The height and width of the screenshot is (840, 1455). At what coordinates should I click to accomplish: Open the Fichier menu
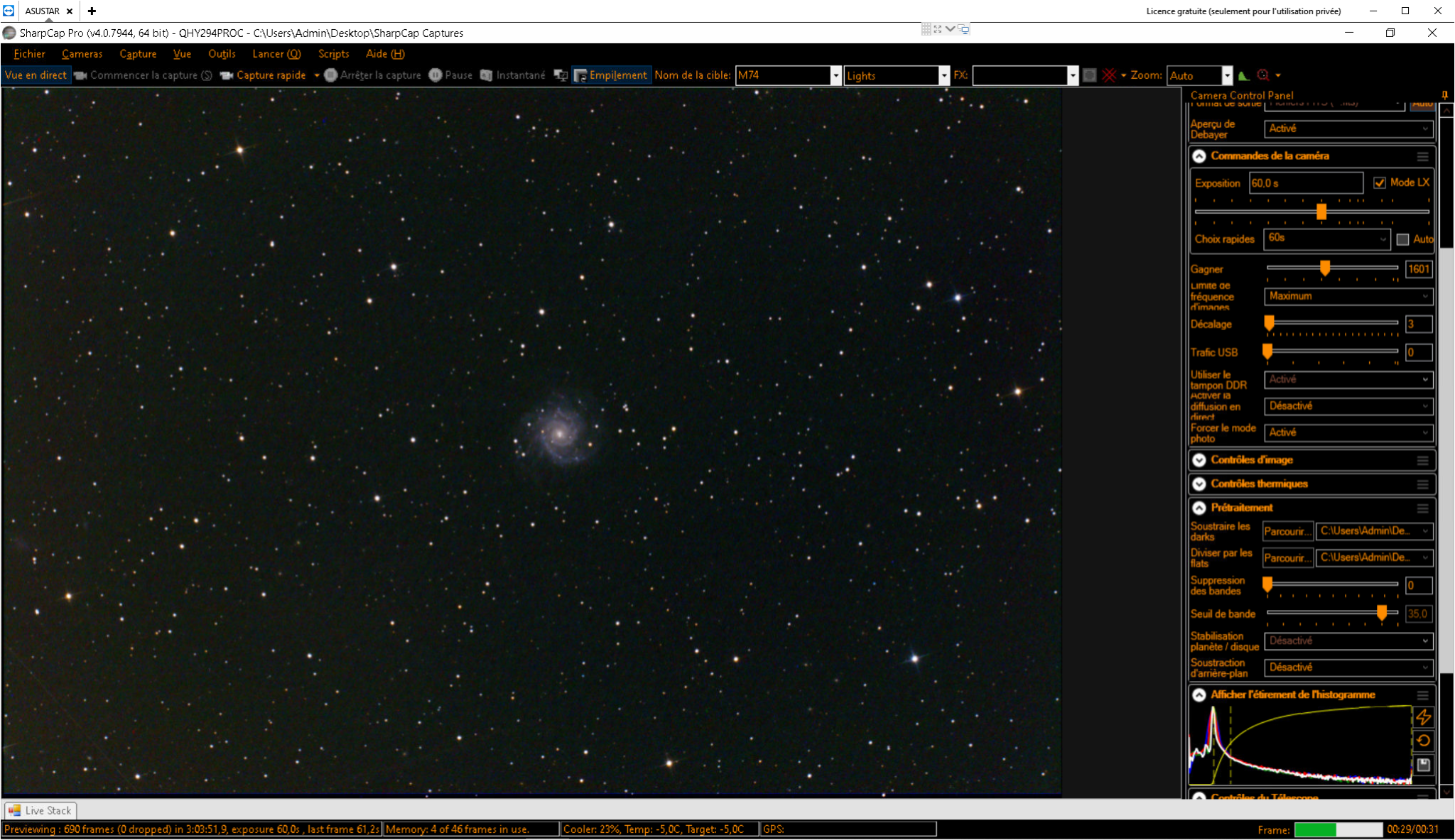[x=29, y=54]
